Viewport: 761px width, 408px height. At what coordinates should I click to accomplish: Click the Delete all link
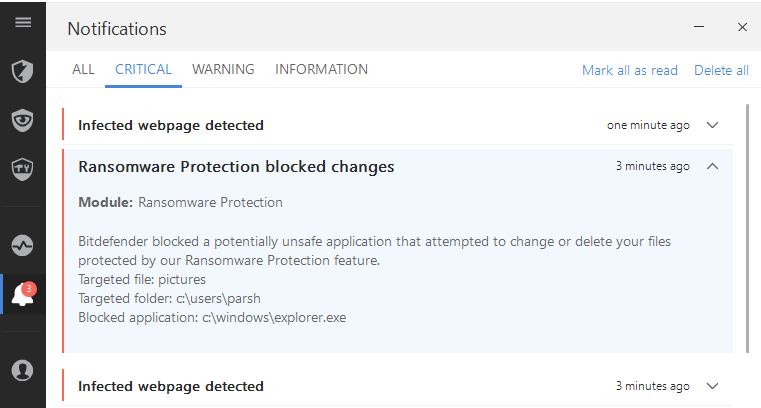click(721, 70)
